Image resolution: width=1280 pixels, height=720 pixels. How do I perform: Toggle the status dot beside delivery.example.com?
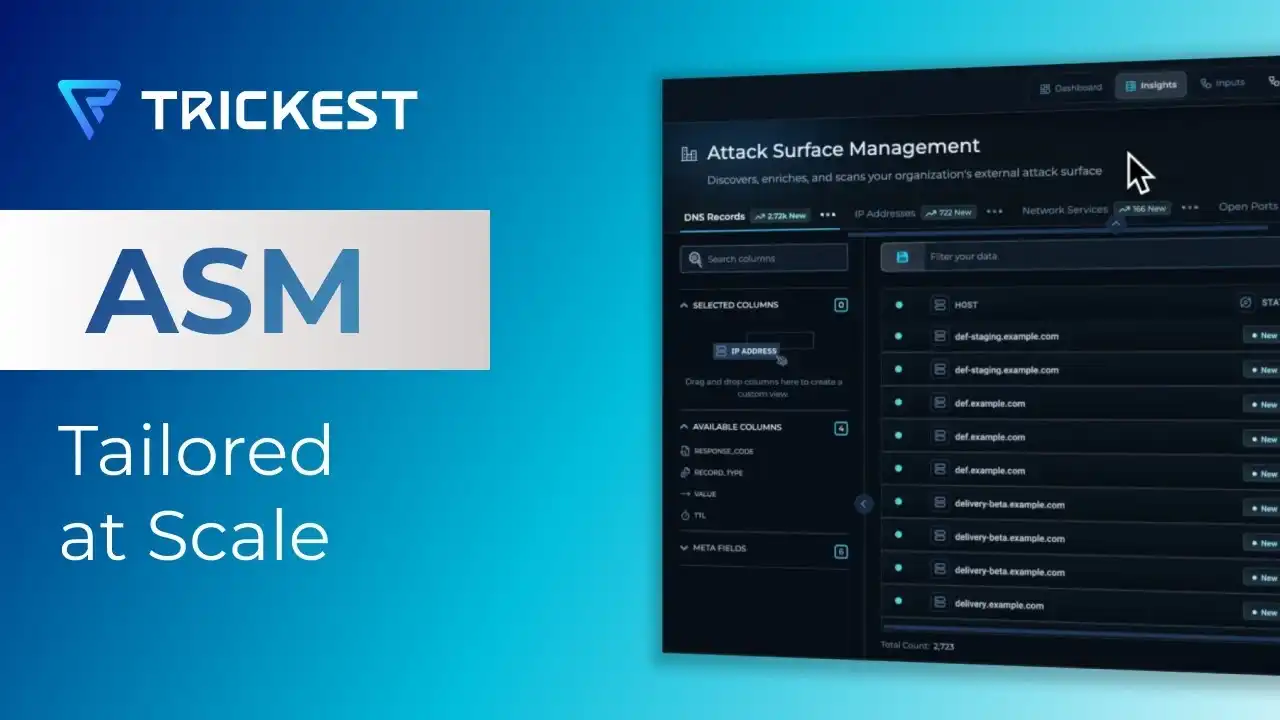[x=898, y=601]
